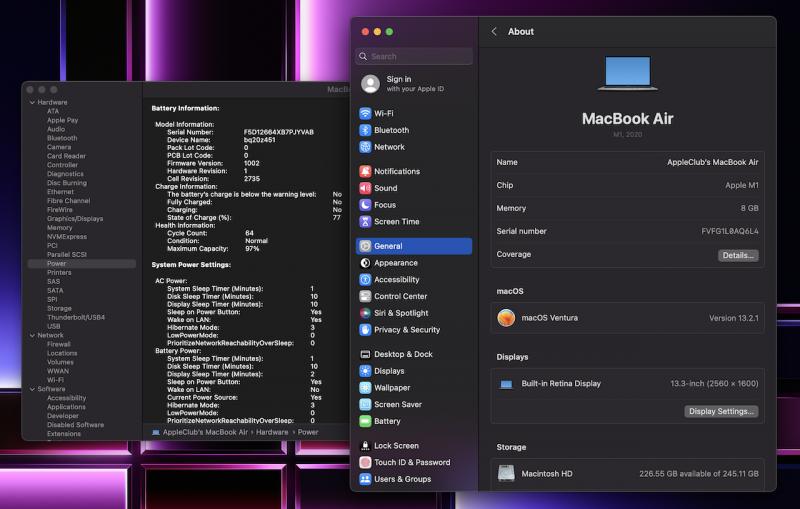The width and height of the screenshot is (800, 509).
Task: Select Power in System Information sidebar
Action: click(56, 264)
